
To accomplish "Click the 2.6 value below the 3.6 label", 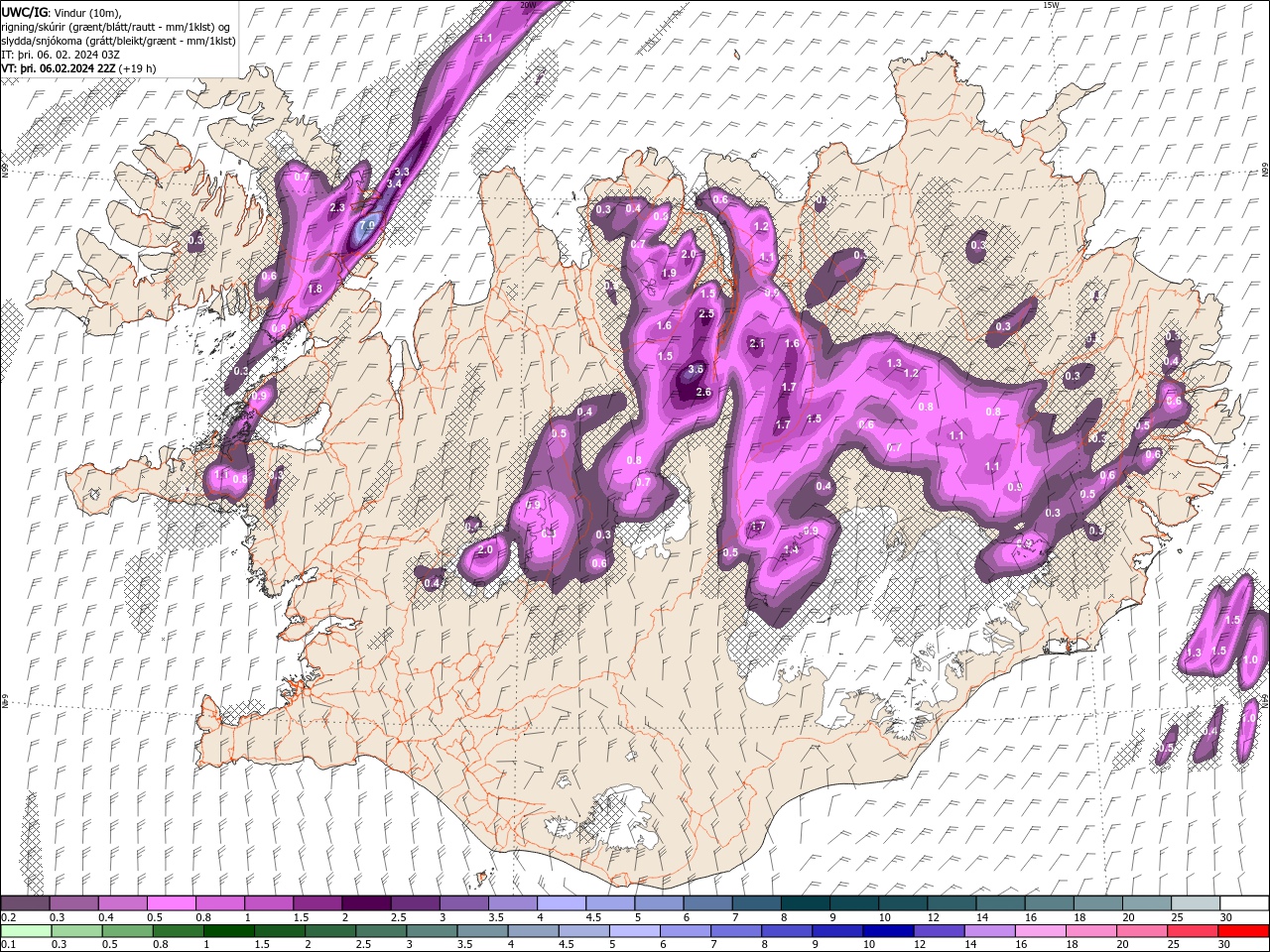I will 704,393.
